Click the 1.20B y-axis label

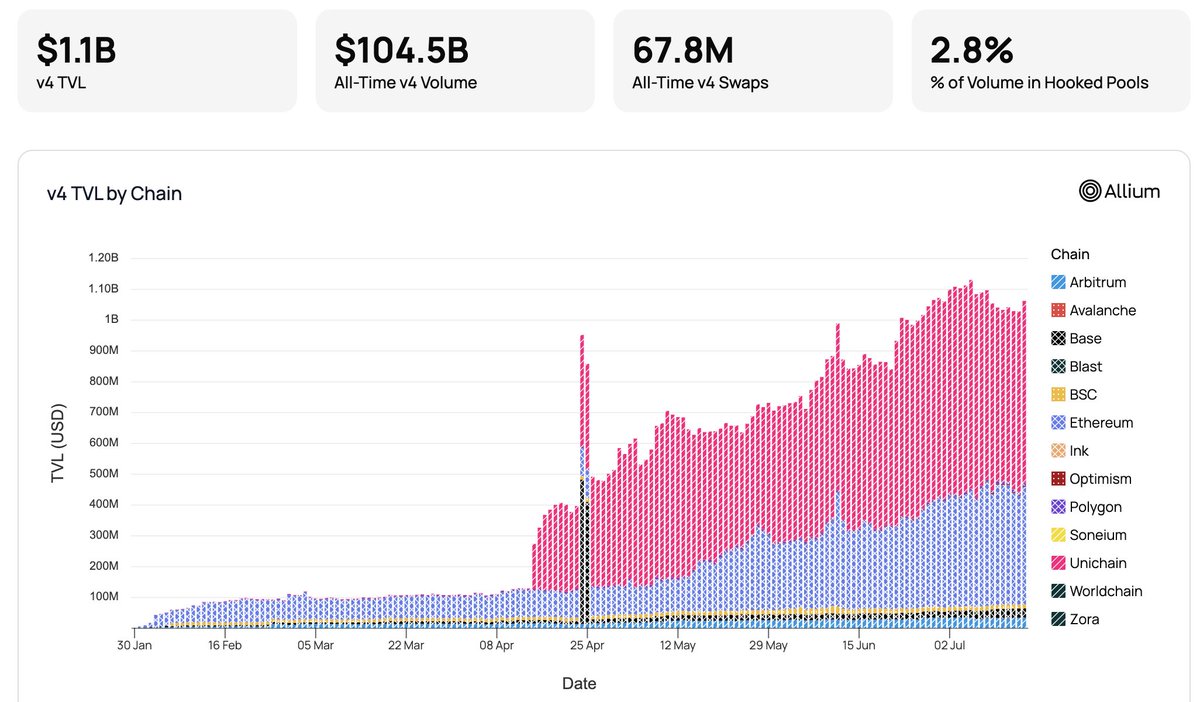click(x=102, y=257)
